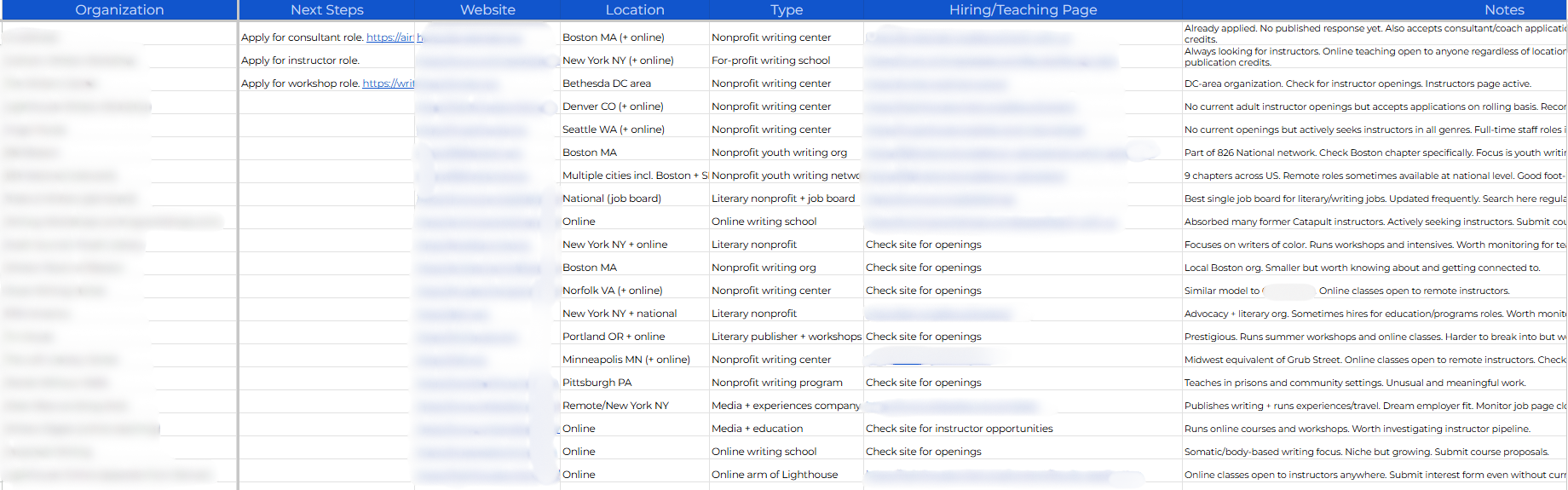The height and width of the screenshot is (490, 1568).
Task: Select the 'Always looking for instructors' note
Action: click(x=1375, y=57)
